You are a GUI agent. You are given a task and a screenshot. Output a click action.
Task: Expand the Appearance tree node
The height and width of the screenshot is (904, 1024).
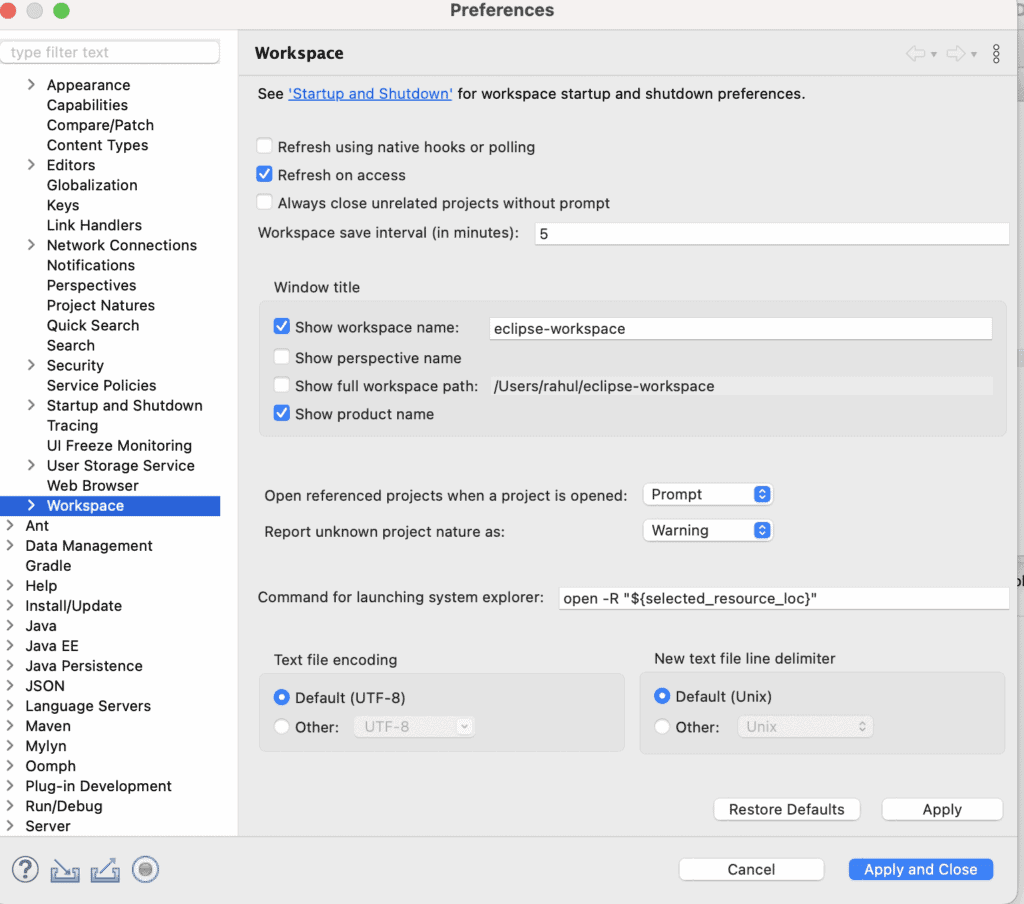(31, 85)
